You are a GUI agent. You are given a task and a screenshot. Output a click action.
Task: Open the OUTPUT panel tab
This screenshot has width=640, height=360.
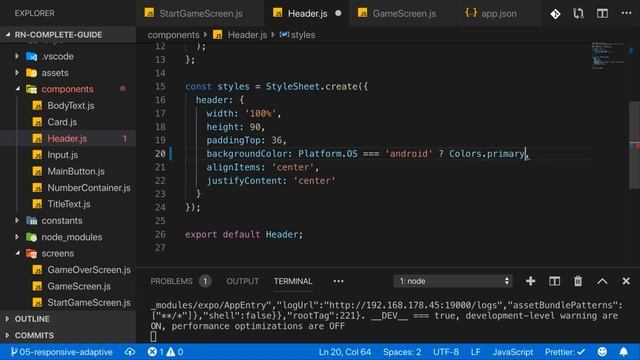click(242, 281)
